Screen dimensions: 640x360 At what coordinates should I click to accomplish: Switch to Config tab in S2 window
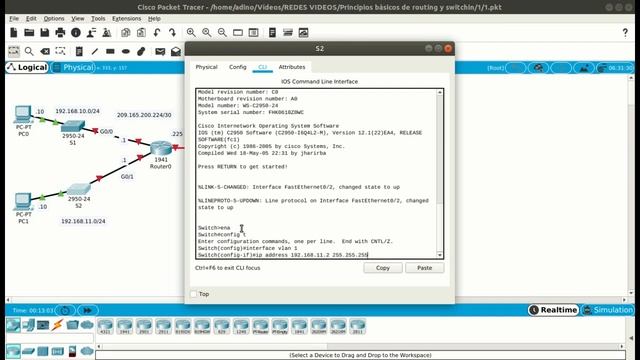point(238,67)
